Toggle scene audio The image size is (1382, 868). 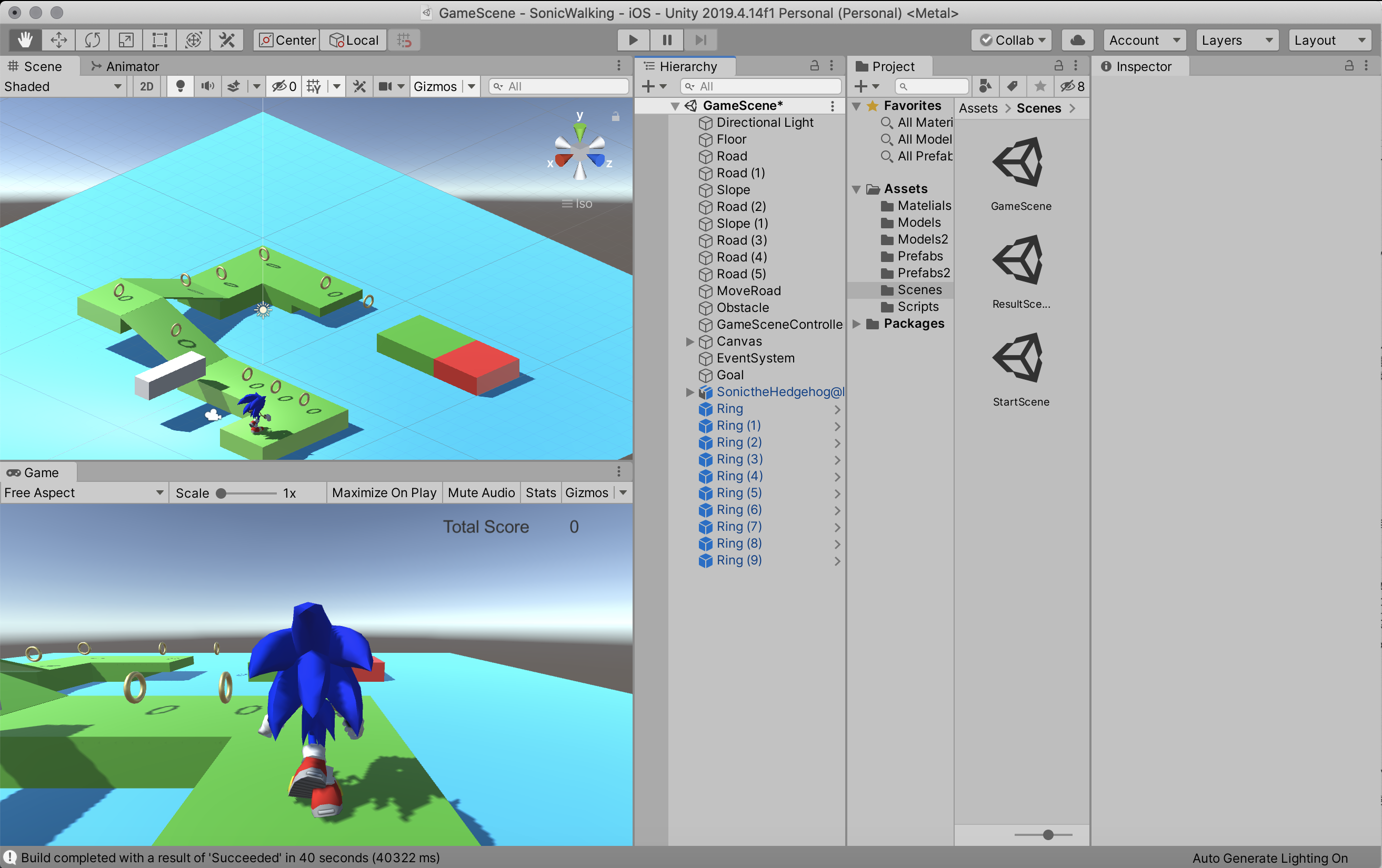click(x=207, y=87)
